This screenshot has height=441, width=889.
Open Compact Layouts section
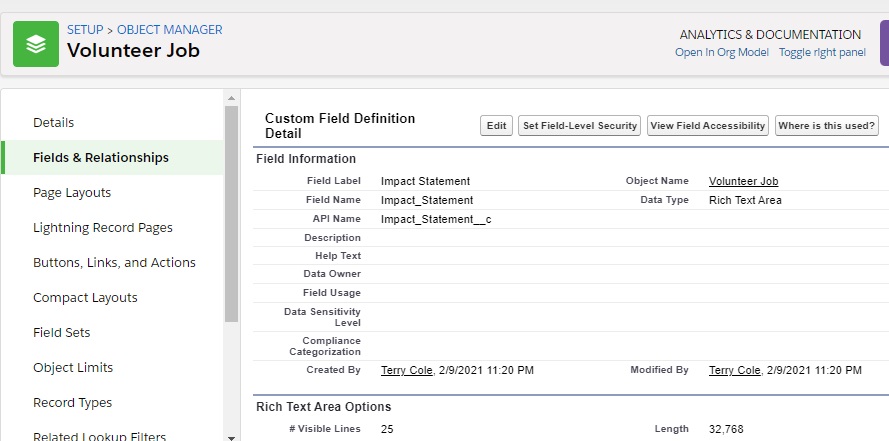point(85,298)
